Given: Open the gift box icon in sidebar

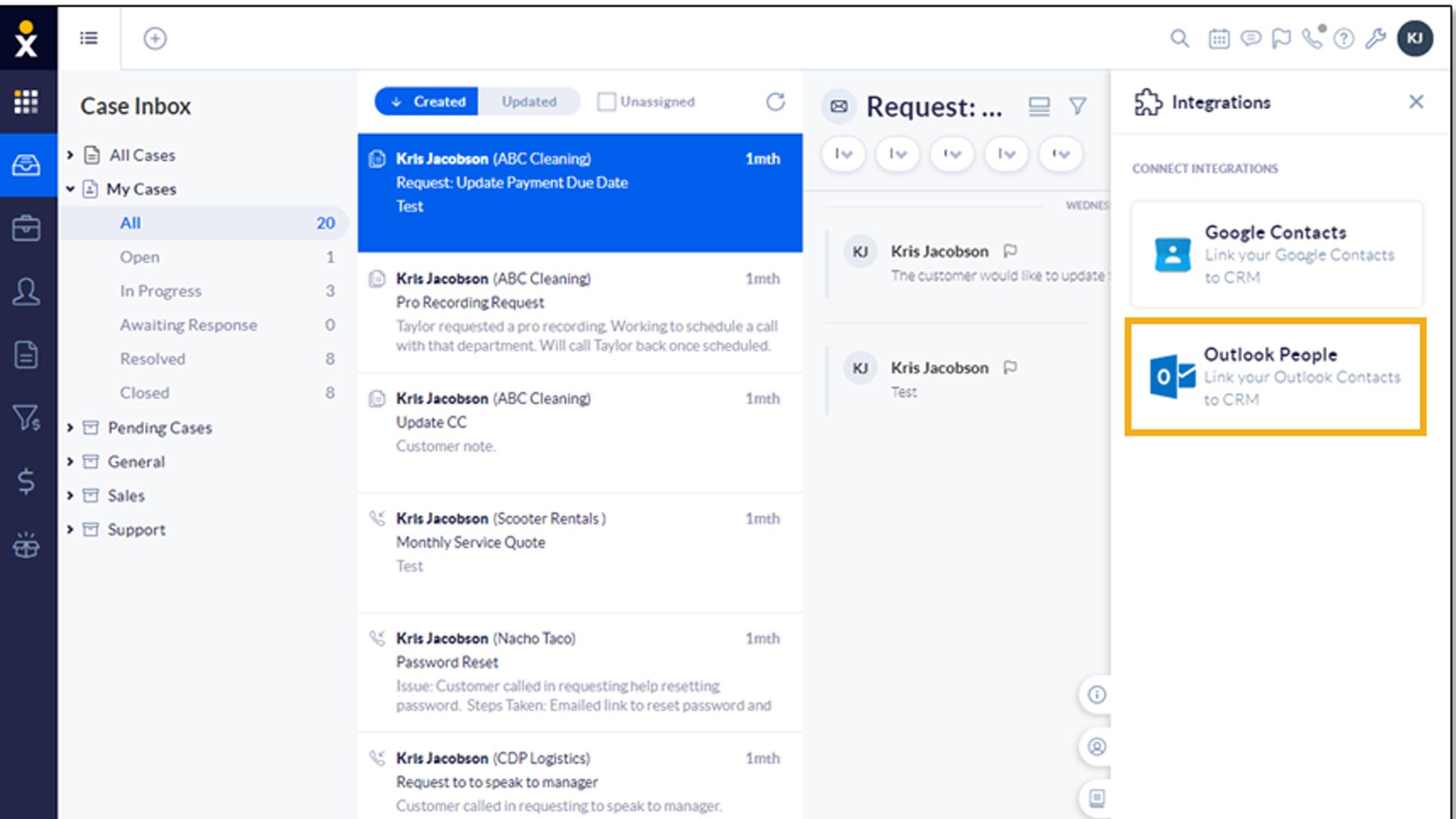Looking at the screenshot, I should point(27,544).
